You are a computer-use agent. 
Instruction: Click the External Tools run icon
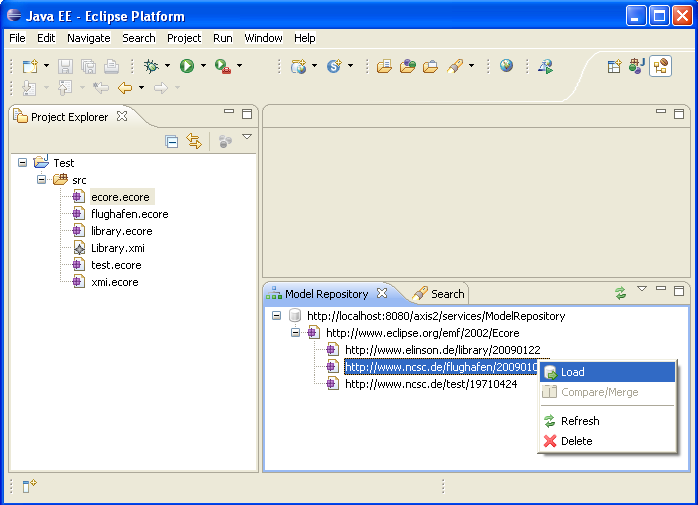click(x=223, y=66)
